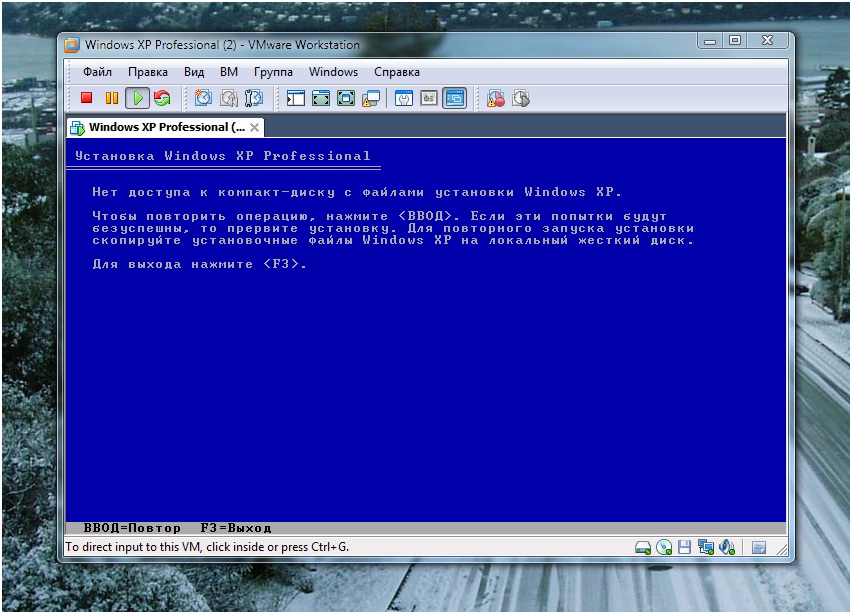This screenshot has height=614, width=852.
Task: Take a snapshot of the virtual machine
Action: click(x=203, y=98)
